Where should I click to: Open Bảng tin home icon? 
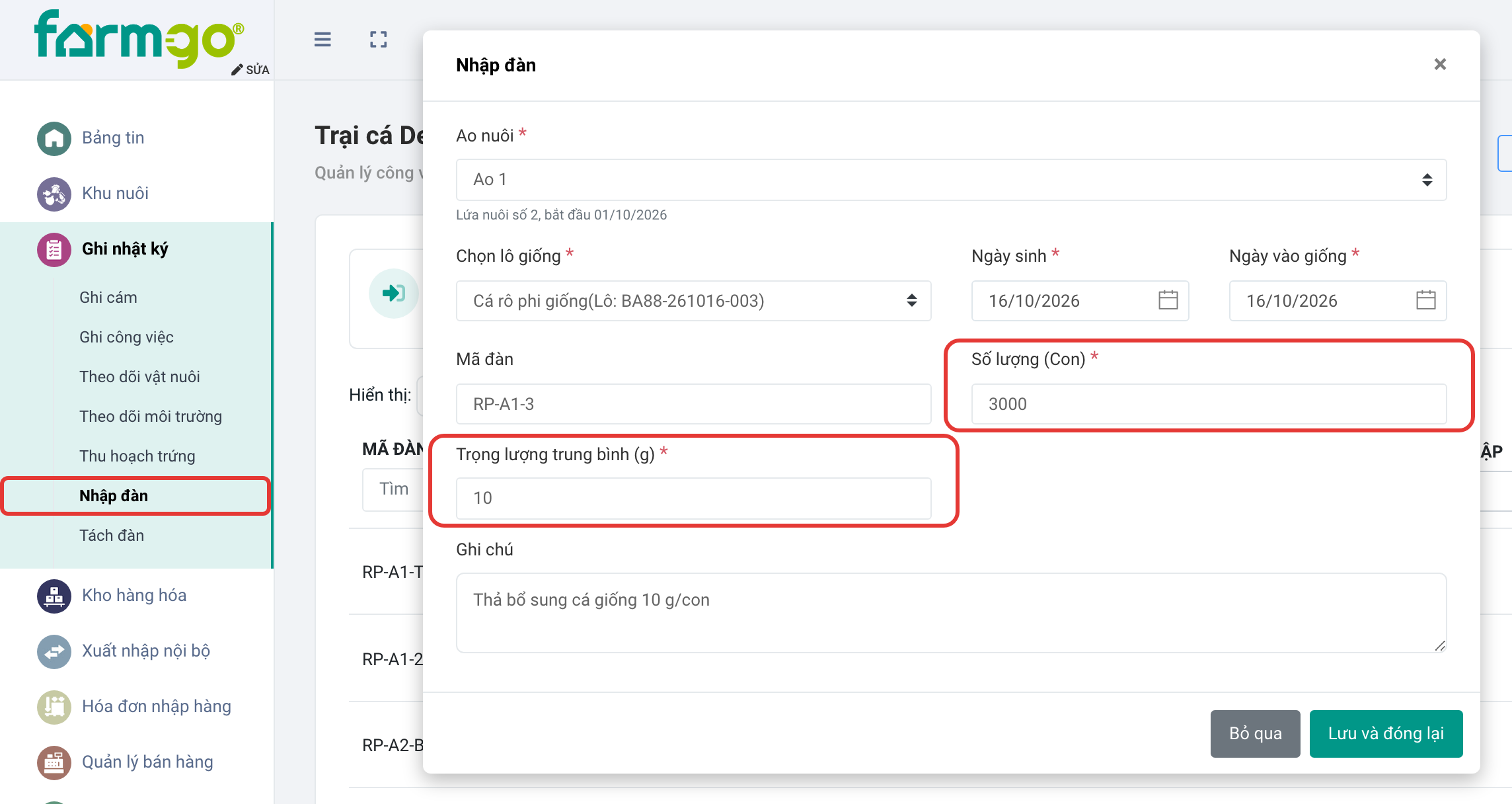[54, 138]
